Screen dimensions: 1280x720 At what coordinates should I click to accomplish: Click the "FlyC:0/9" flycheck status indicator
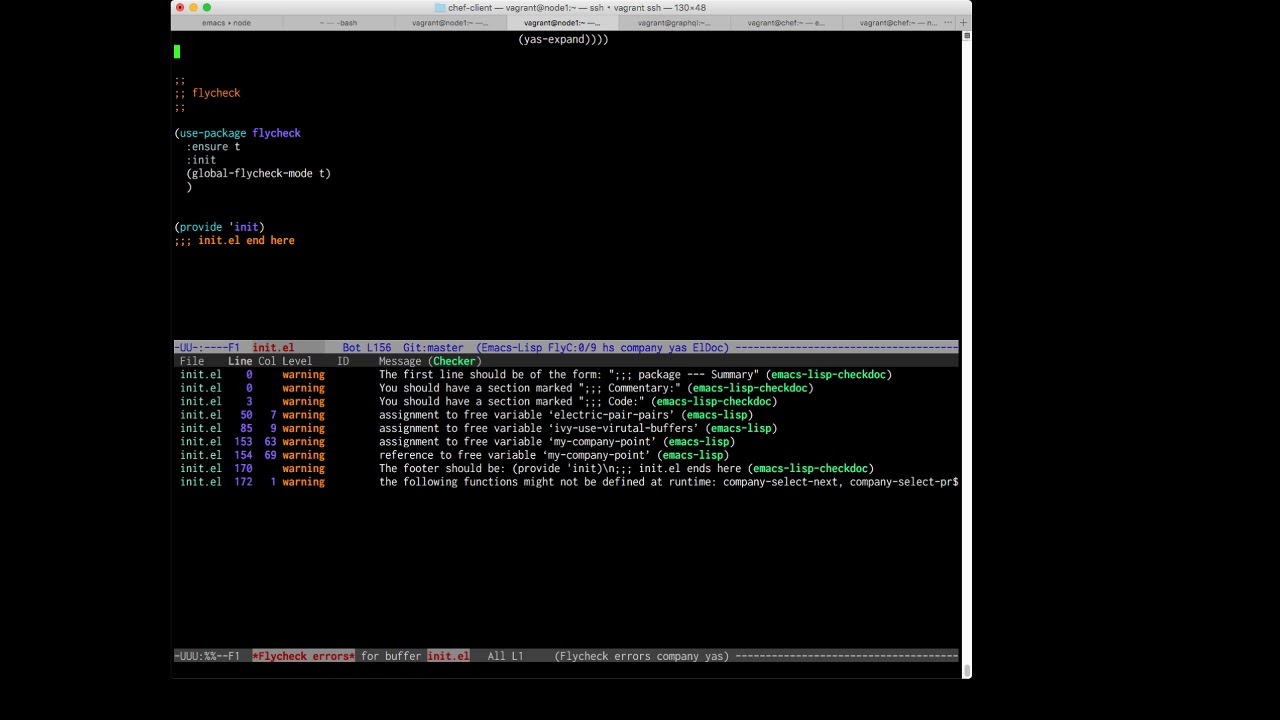tap(574, 348)
